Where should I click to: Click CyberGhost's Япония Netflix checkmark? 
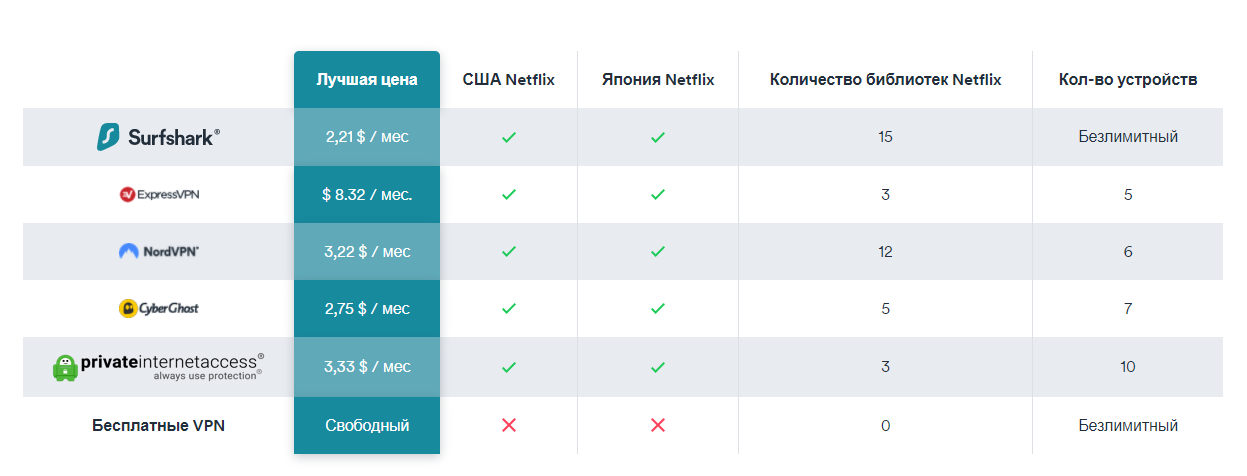coord(657,309)
